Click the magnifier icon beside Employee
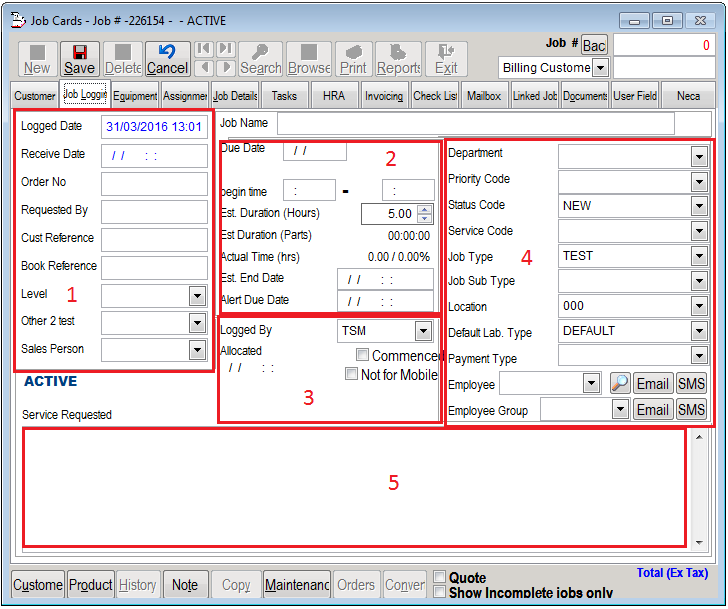 tap(620, 383)
